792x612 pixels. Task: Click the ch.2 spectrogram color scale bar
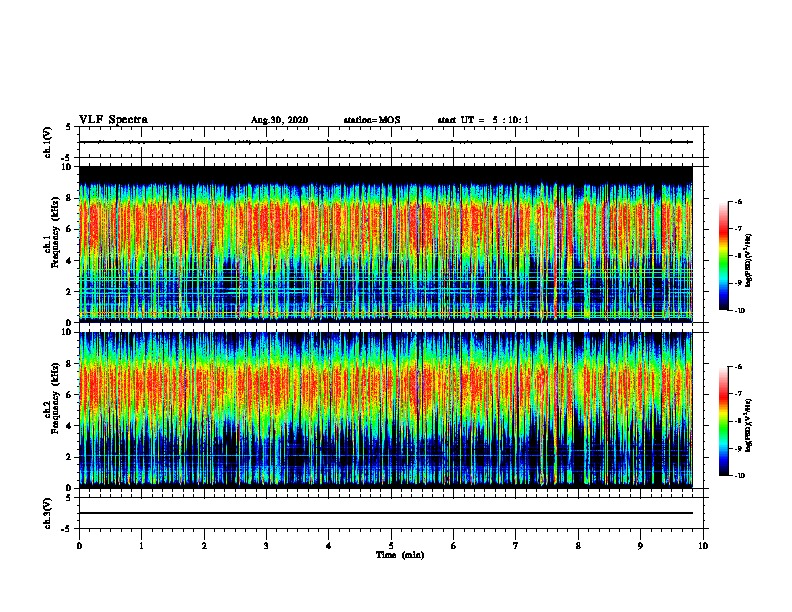(723, 421)
